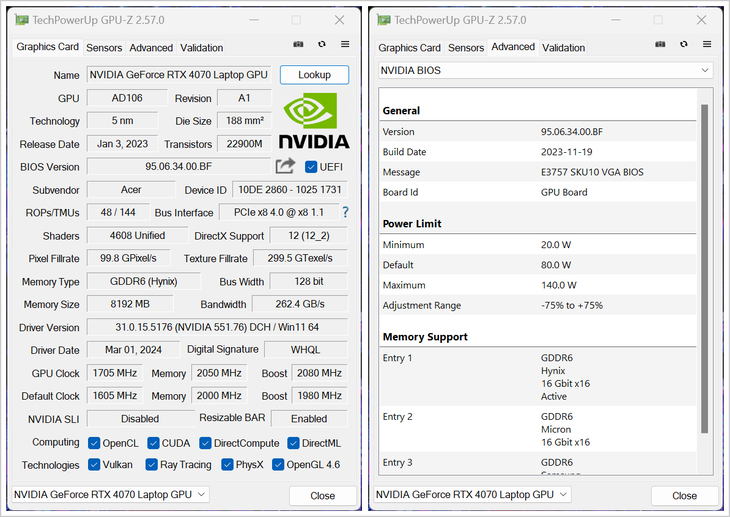Click the BIOS export share icon

[285, 166]
